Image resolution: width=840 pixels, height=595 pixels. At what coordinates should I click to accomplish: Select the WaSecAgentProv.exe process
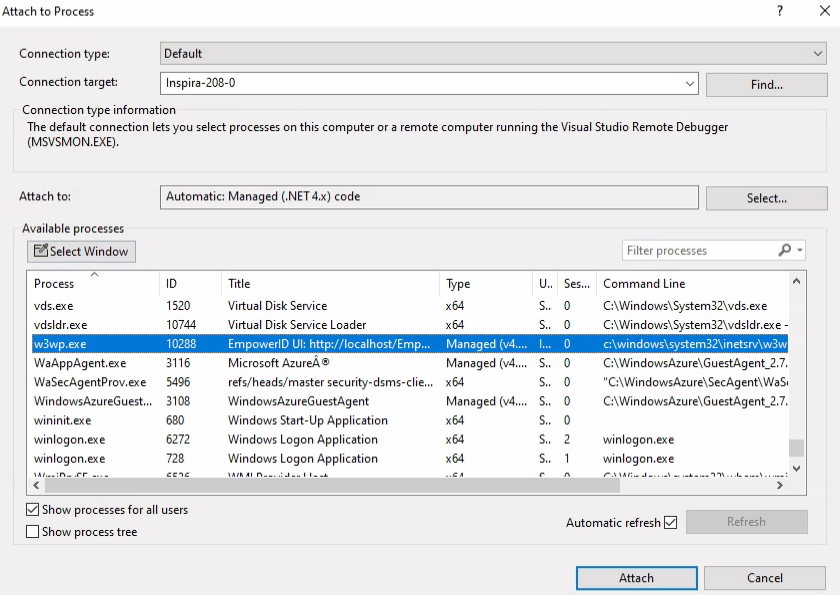tap(410, 382)
